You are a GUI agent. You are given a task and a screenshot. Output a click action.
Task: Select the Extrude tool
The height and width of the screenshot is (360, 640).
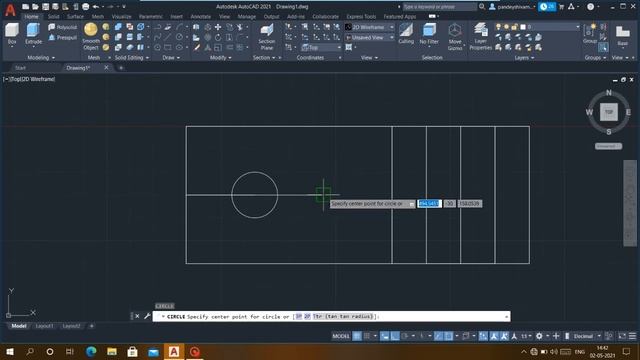pyautogui.click(x=33, y=33)
